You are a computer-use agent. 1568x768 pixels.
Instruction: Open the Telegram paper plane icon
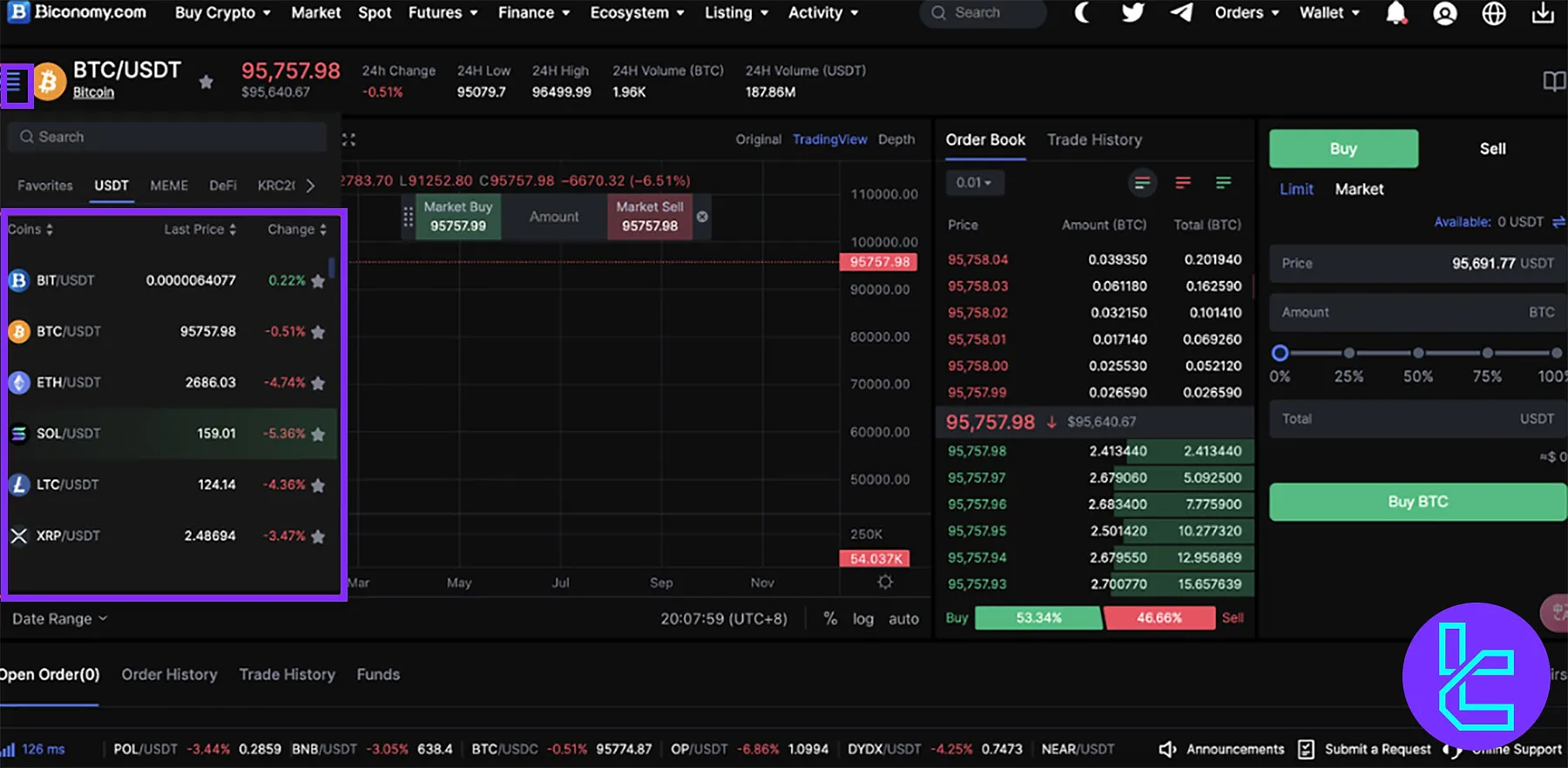point(1181,13)
